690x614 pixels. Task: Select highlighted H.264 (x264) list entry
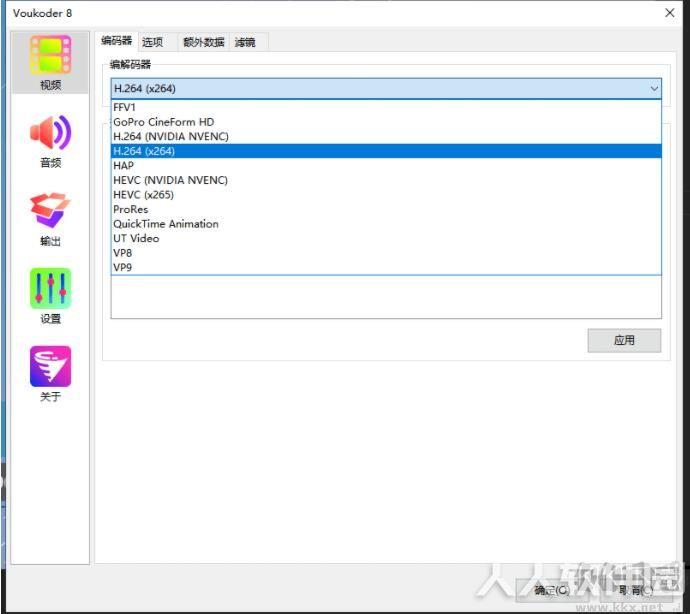[x=386, y=151]
